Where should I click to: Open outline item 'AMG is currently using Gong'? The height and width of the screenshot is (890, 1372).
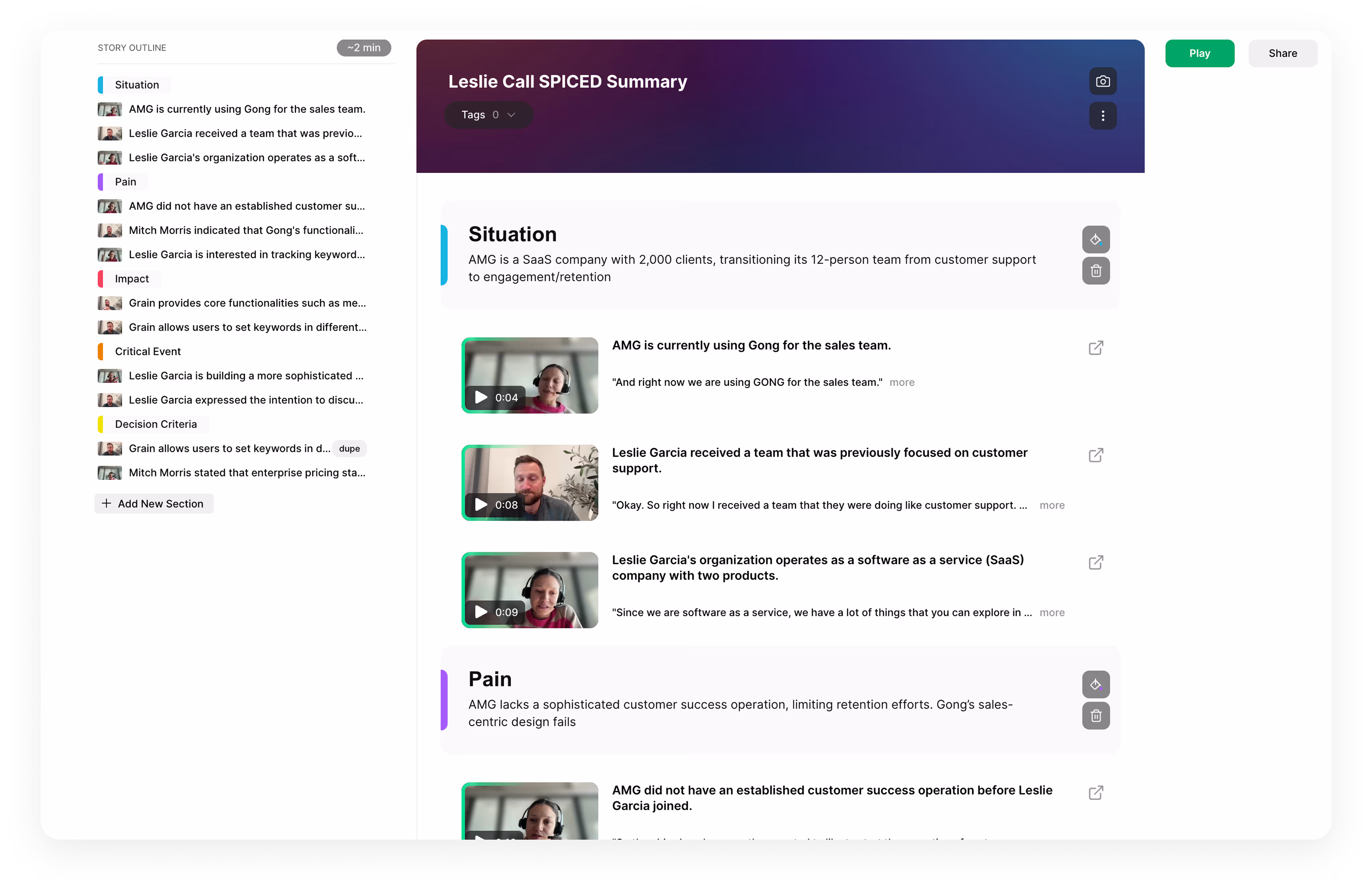click(232, 109)
